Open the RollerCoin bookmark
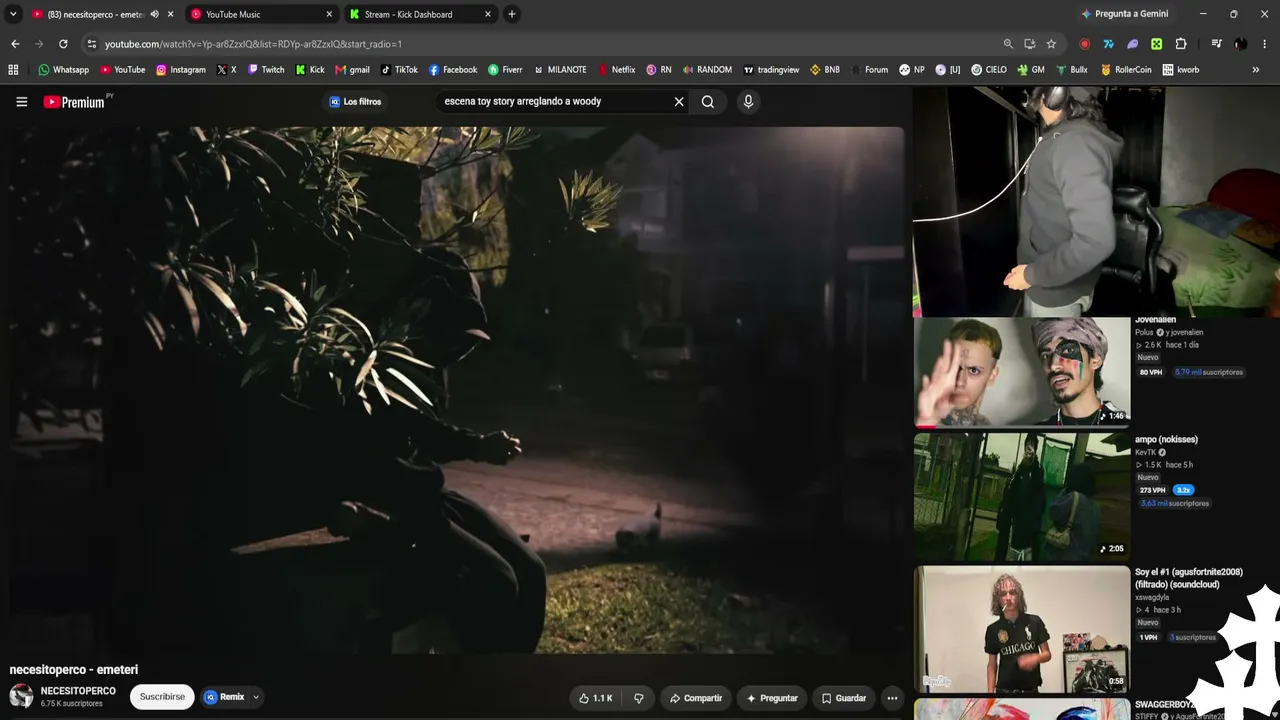Image resolution: width=1280 pixels, height=720 pixels. tap(1126, 70)
